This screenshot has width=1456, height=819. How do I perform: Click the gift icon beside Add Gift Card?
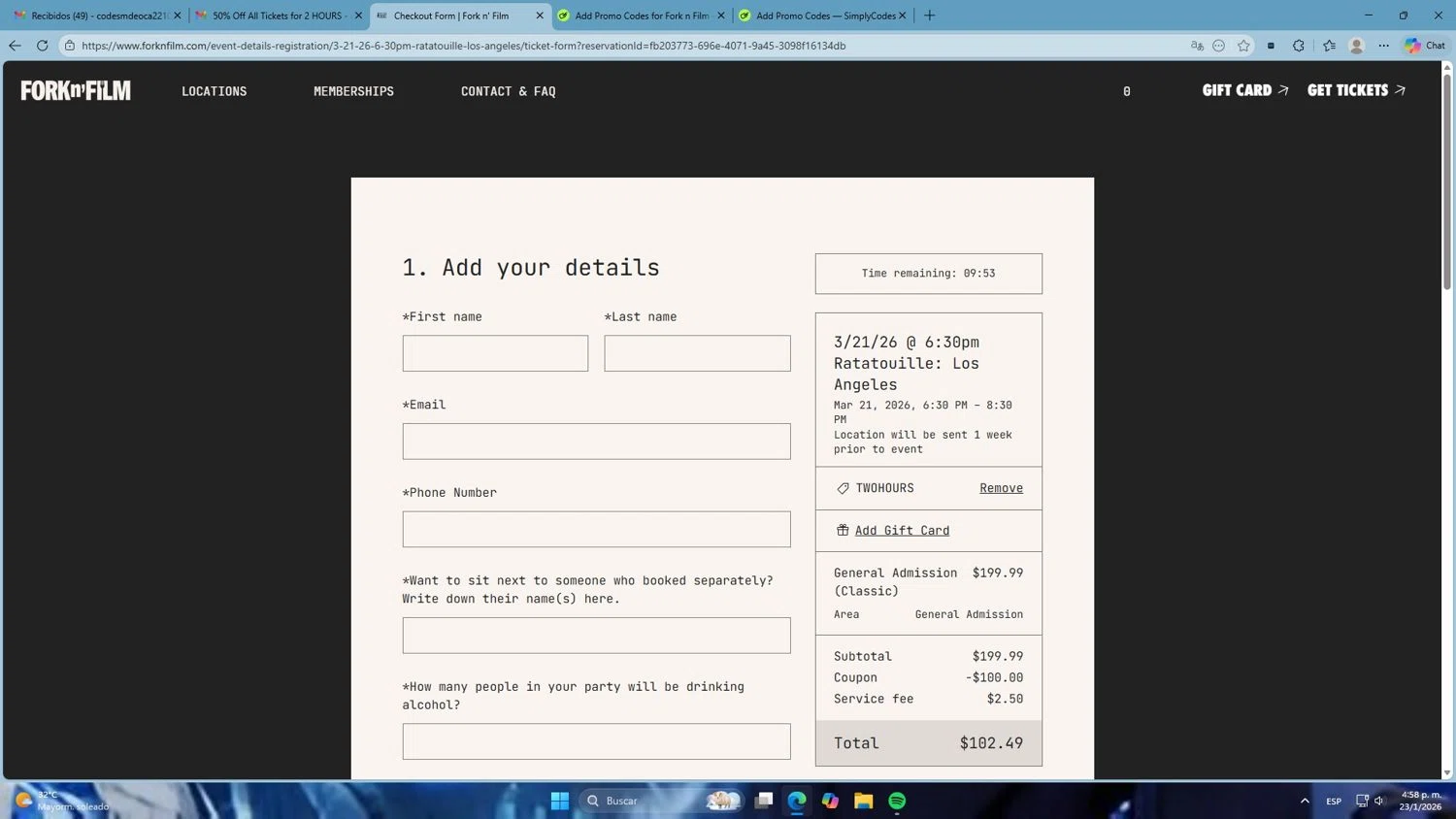(843, 530)
